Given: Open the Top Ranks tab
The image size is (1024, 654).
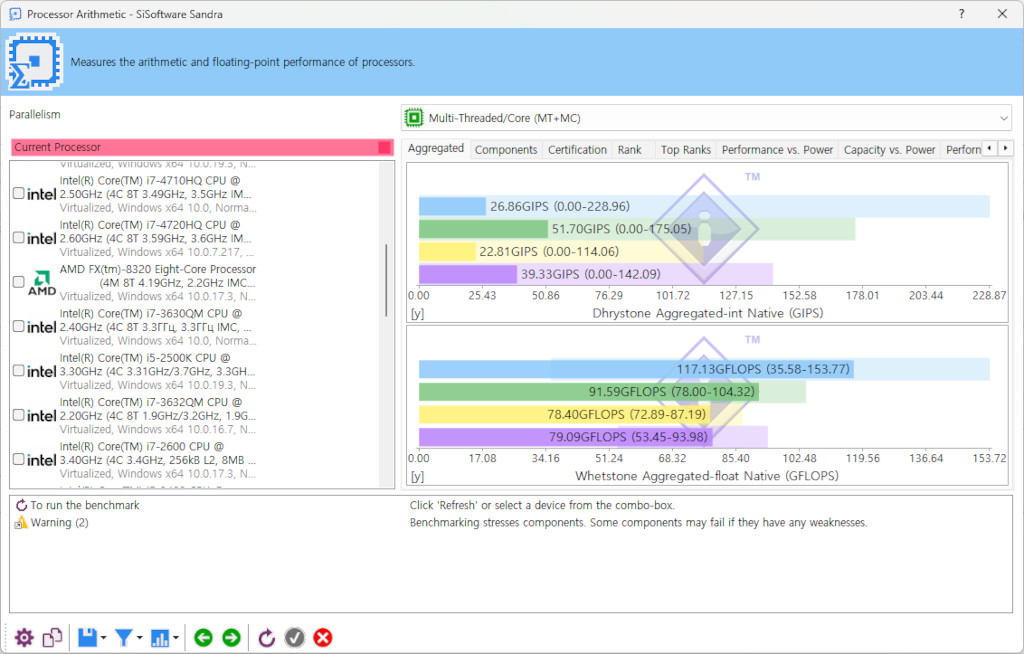Looking at the screenshot, I should (x=686, y=150).
